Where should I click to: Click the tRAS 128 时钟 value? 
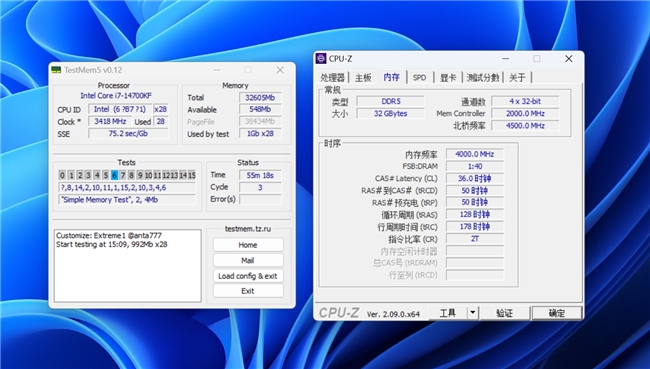pyautogui.click(x=475, y=214)
